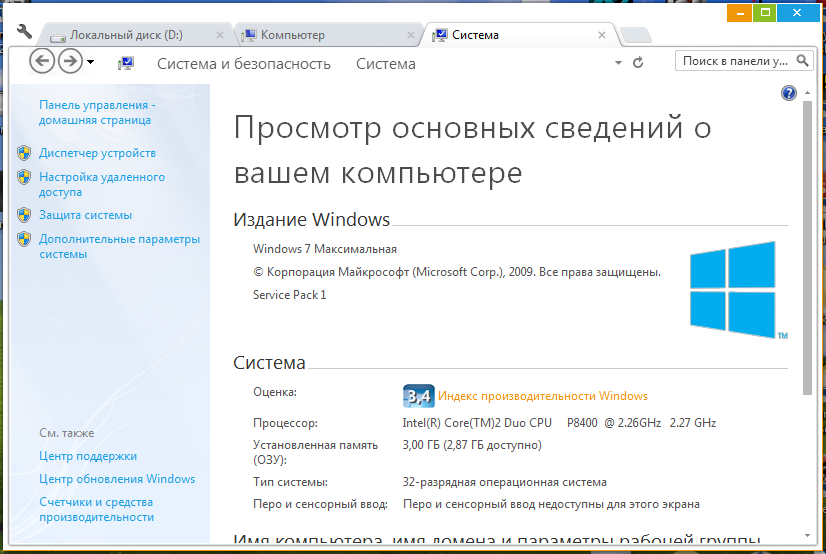826x554 pixels.
Task: Expand the address bar history dropdown
Action: (x=618, y=63)
